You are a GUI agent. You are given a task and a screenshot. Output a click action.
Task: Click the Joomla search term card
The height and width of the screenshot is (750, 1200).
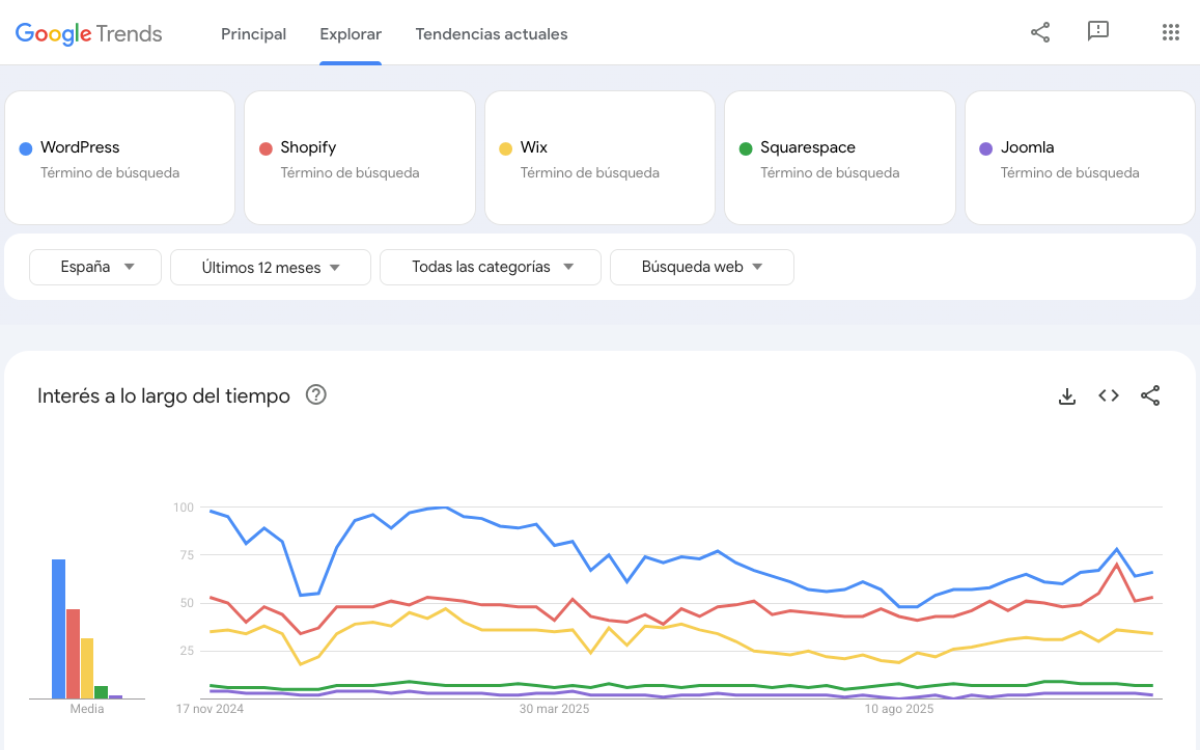tap(1080, 158)
